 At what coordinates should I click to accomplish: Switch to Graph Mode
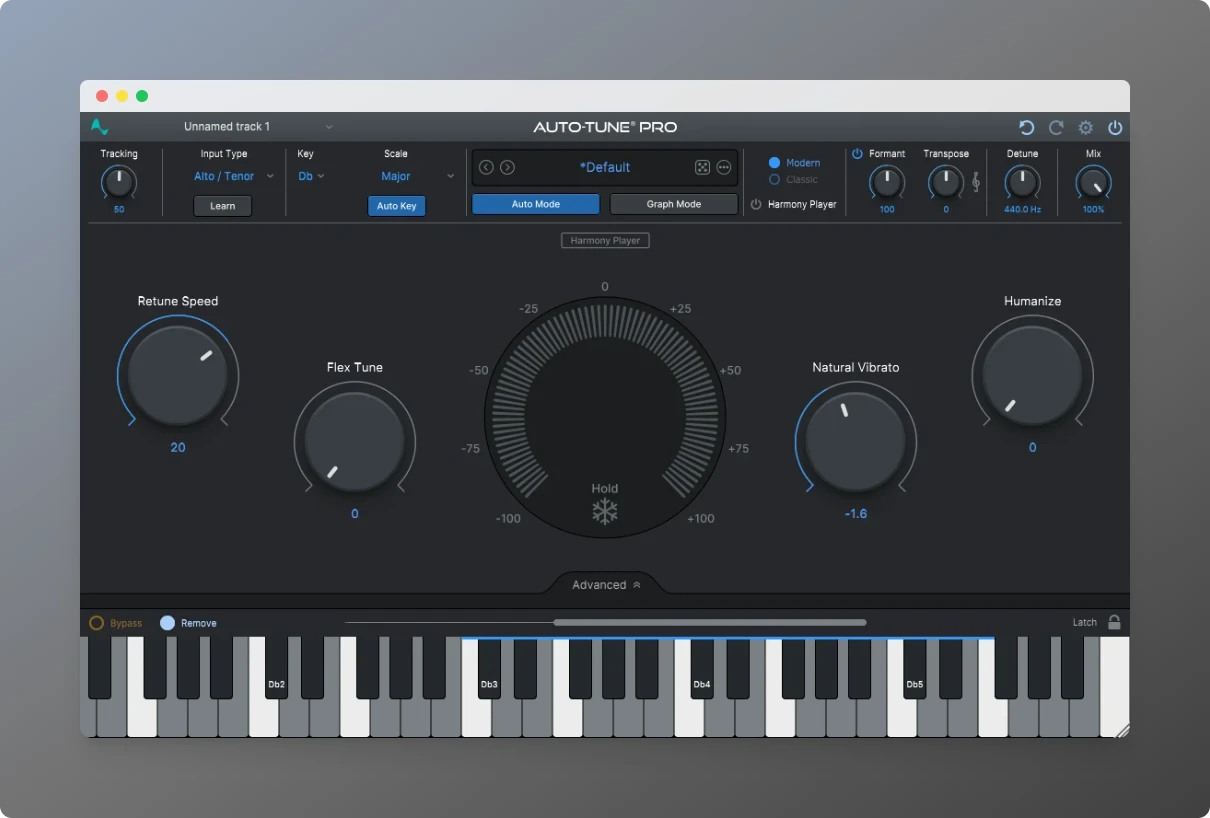(673, 204)
